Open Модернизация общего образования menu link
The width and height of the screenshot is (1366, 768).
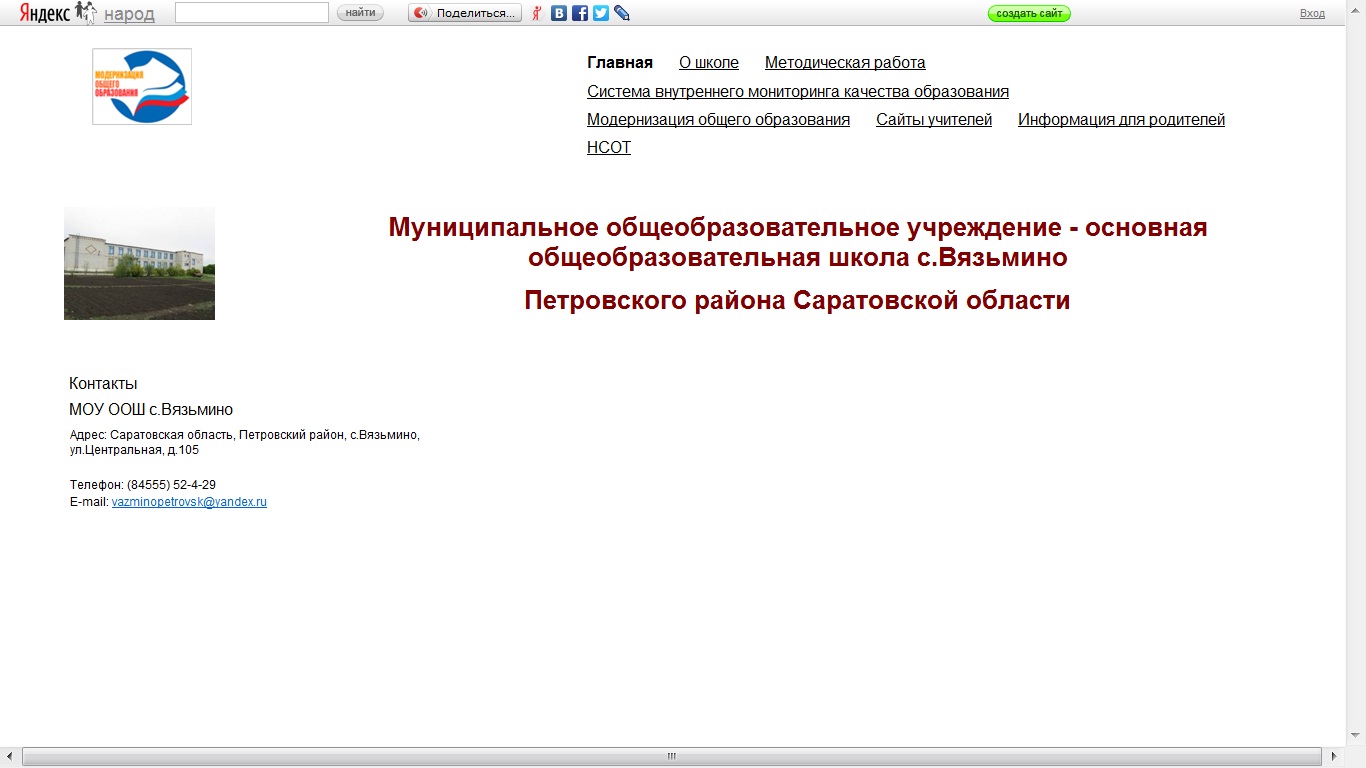pos(718,120)
